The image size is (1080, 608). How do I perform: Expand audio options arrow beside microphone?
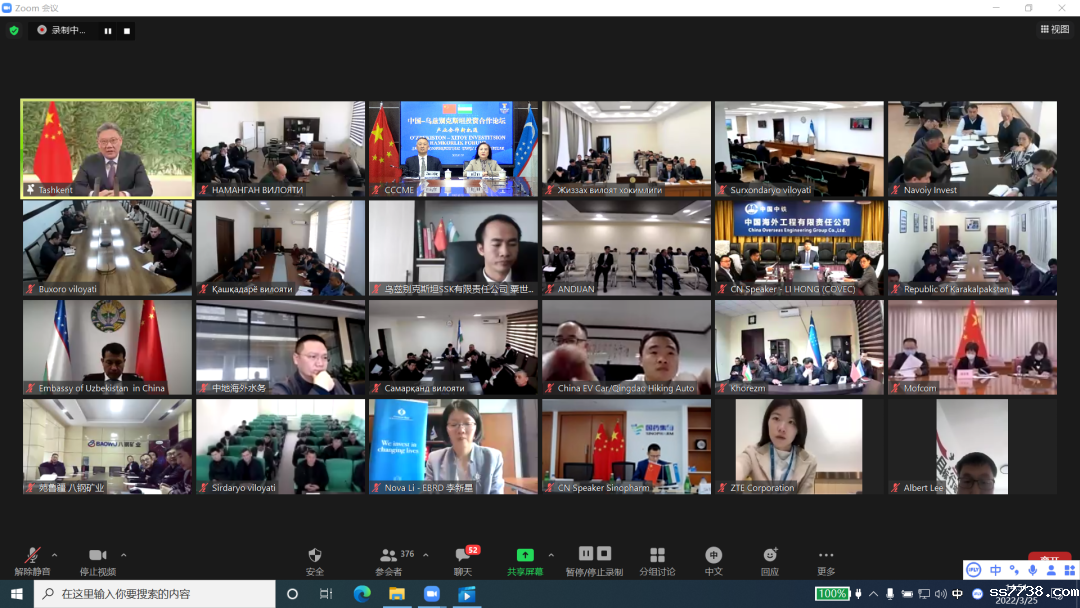click(x=55, y=554)
